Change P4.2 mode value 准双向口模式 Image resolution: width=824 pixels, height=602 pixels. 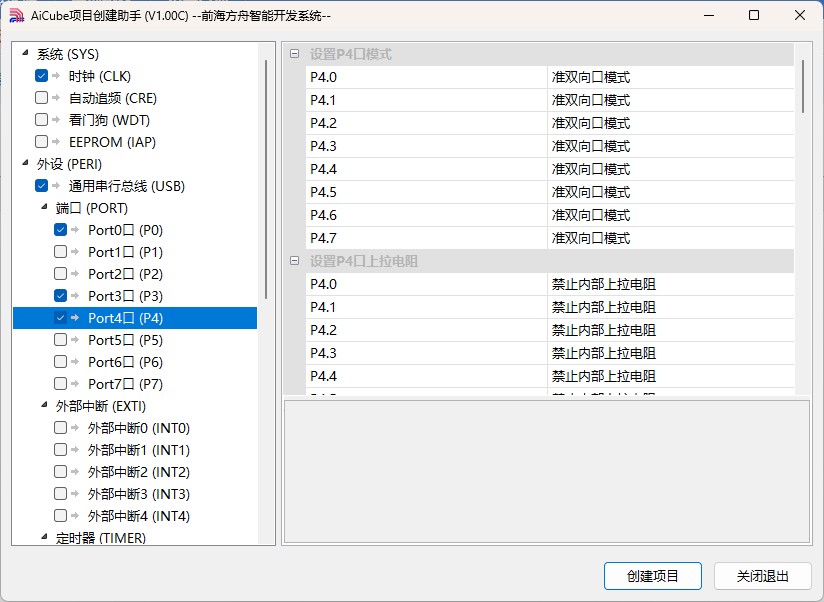pos(670,123)
